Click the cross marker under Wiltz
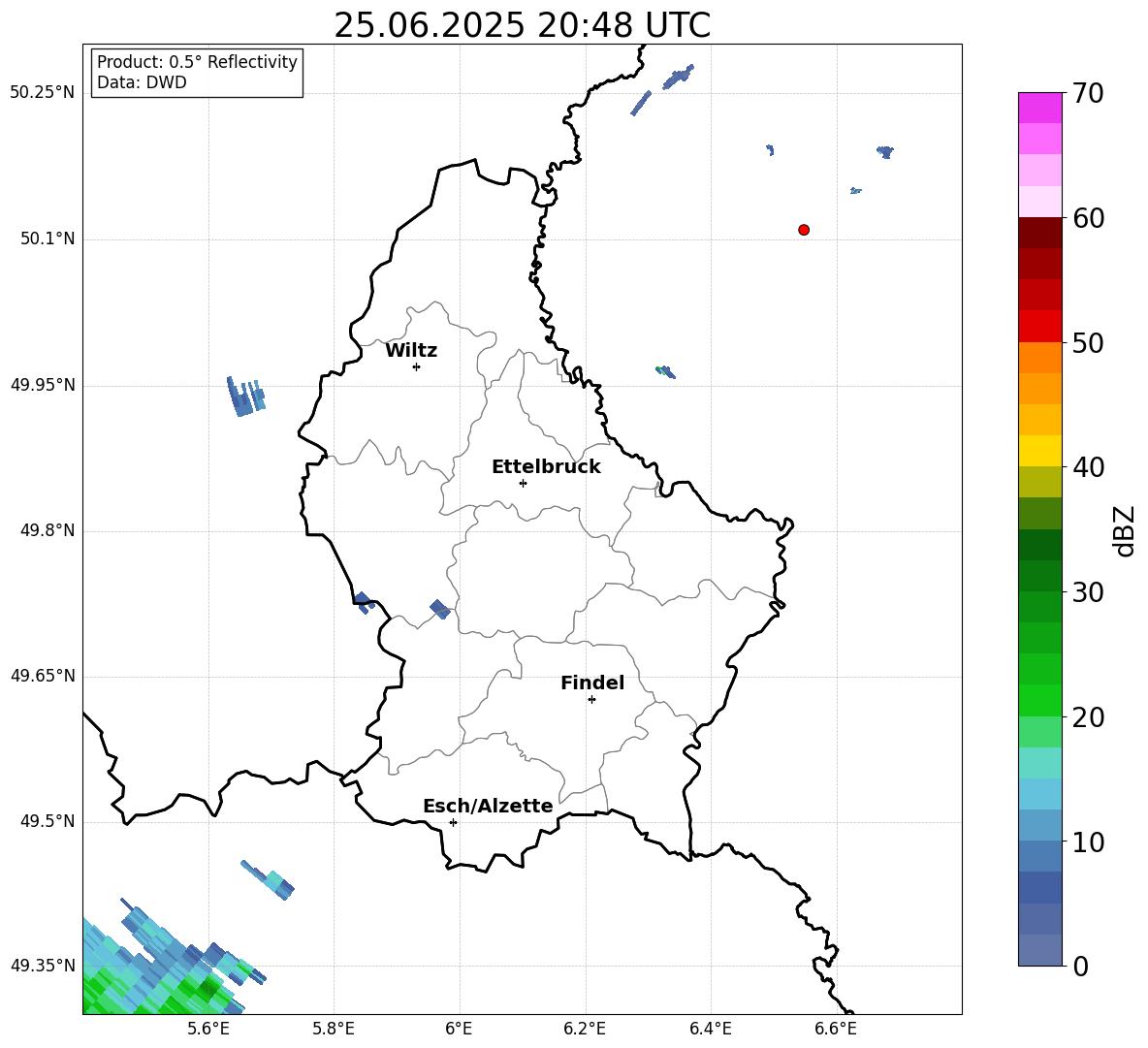Image resolution: width=1148 pixels, height=1048 pixels. pos(417,366)
